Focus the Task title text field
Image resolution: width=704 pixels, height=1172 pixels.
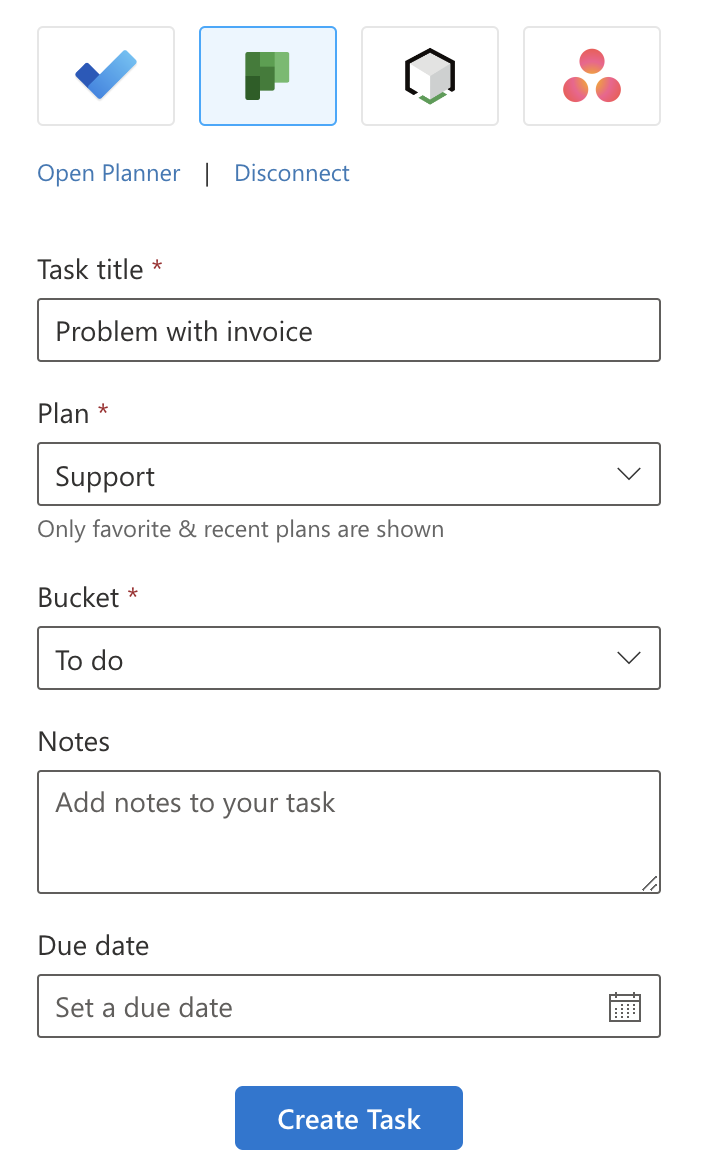tap(349, 330)
